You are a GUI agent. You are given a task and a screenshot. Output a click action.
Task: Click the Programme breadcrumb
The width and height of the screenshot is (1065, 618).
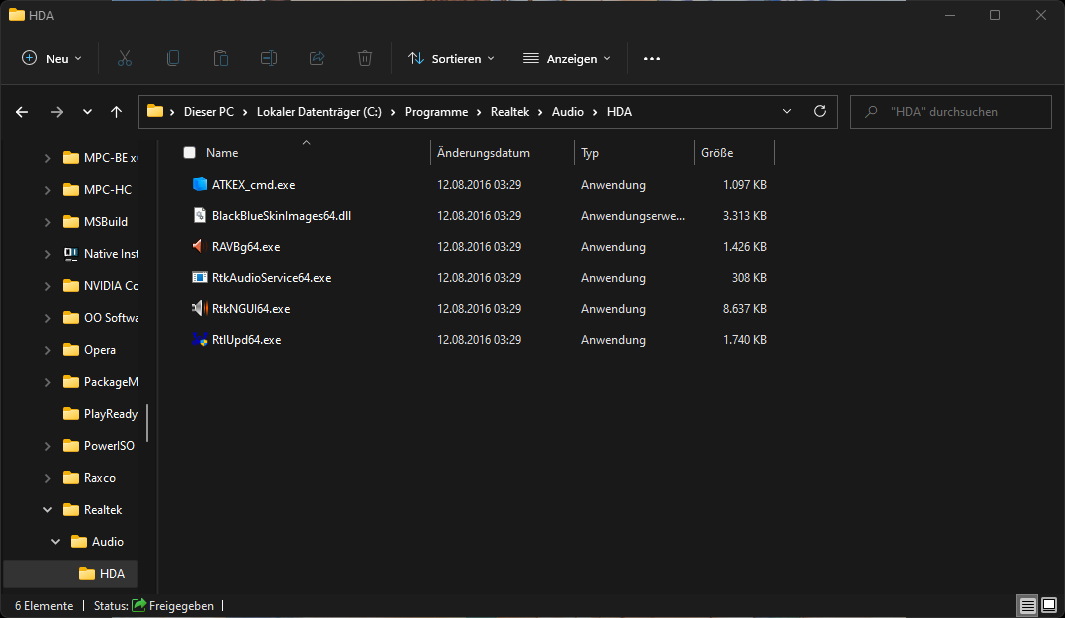(x=436, y=112)
